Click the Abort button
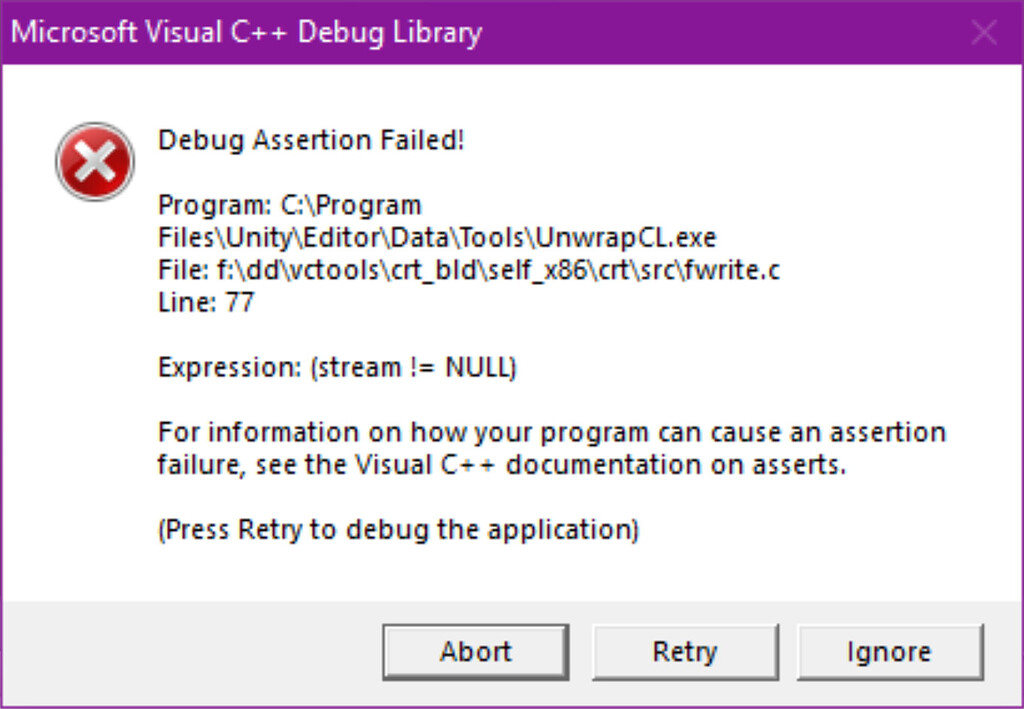This screenshot has height=709, width=1024. (475, 652)
